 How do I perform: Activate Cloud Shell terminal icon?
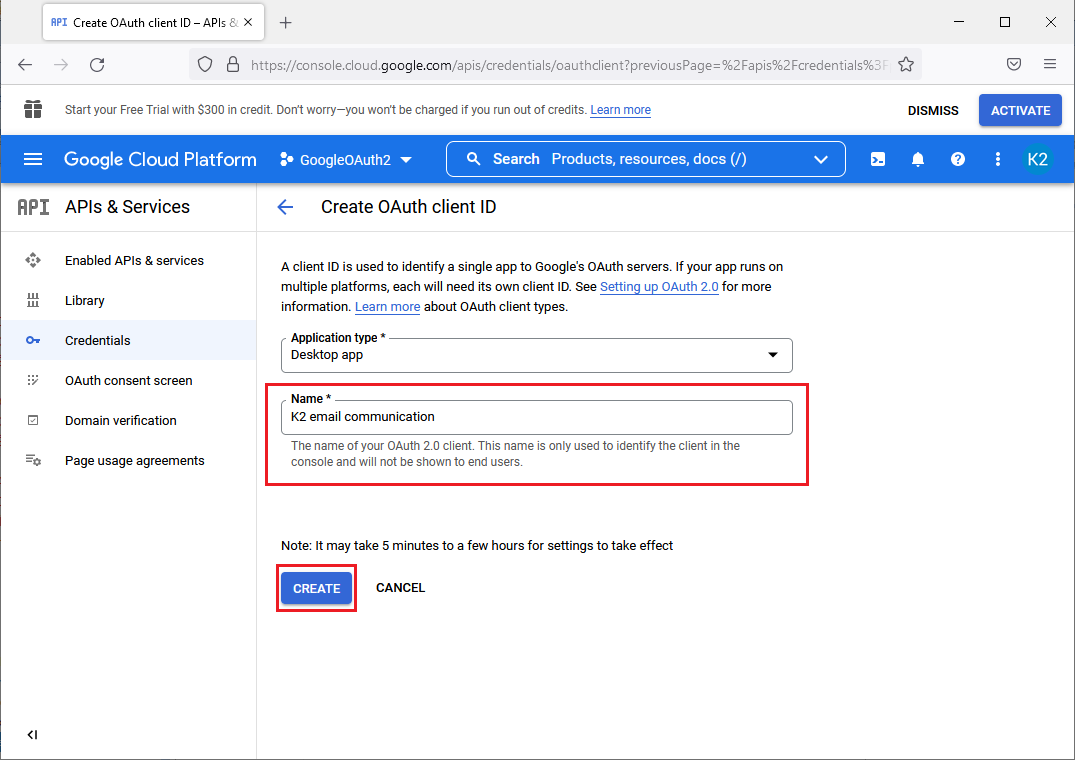click(878, 159)
